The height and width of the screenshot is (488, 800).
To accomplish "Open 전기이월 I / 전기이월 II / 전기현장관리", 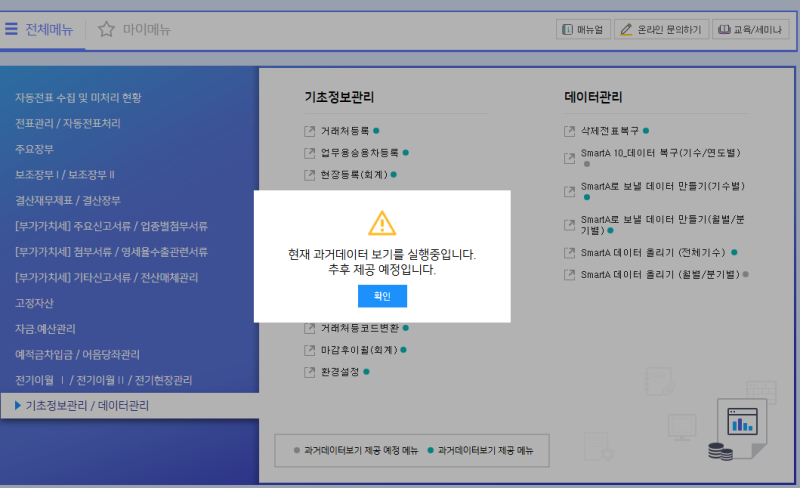I will (104, 380).
